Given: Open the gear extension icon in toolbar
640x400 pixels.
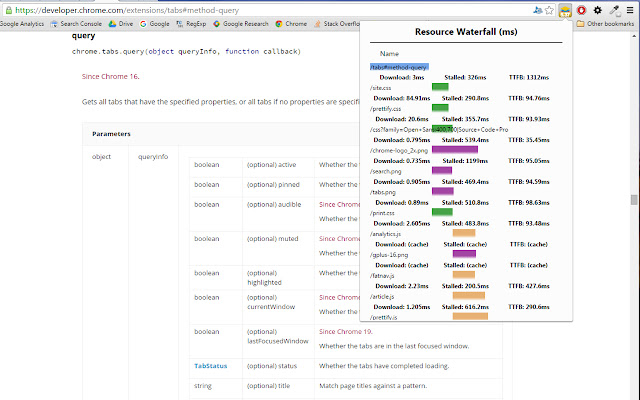Looking at the screenshot, I should coord(597,9).
